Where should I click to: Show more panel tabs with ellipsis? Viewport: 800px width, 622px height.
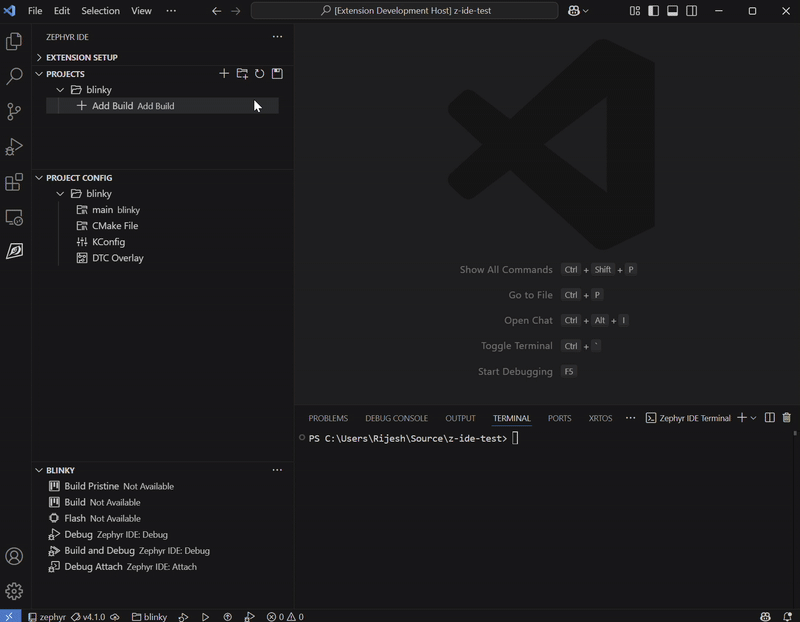click(x=631, y=418)
